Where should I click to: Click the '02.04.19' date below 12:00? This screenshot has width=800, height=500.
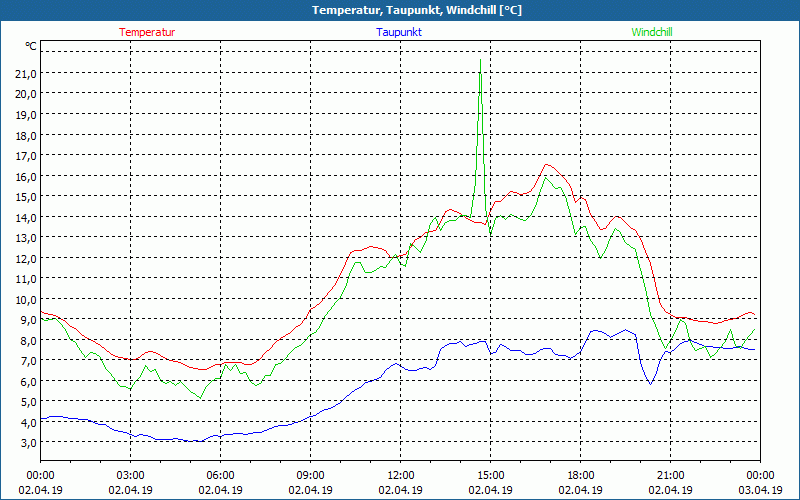(401, 490)
